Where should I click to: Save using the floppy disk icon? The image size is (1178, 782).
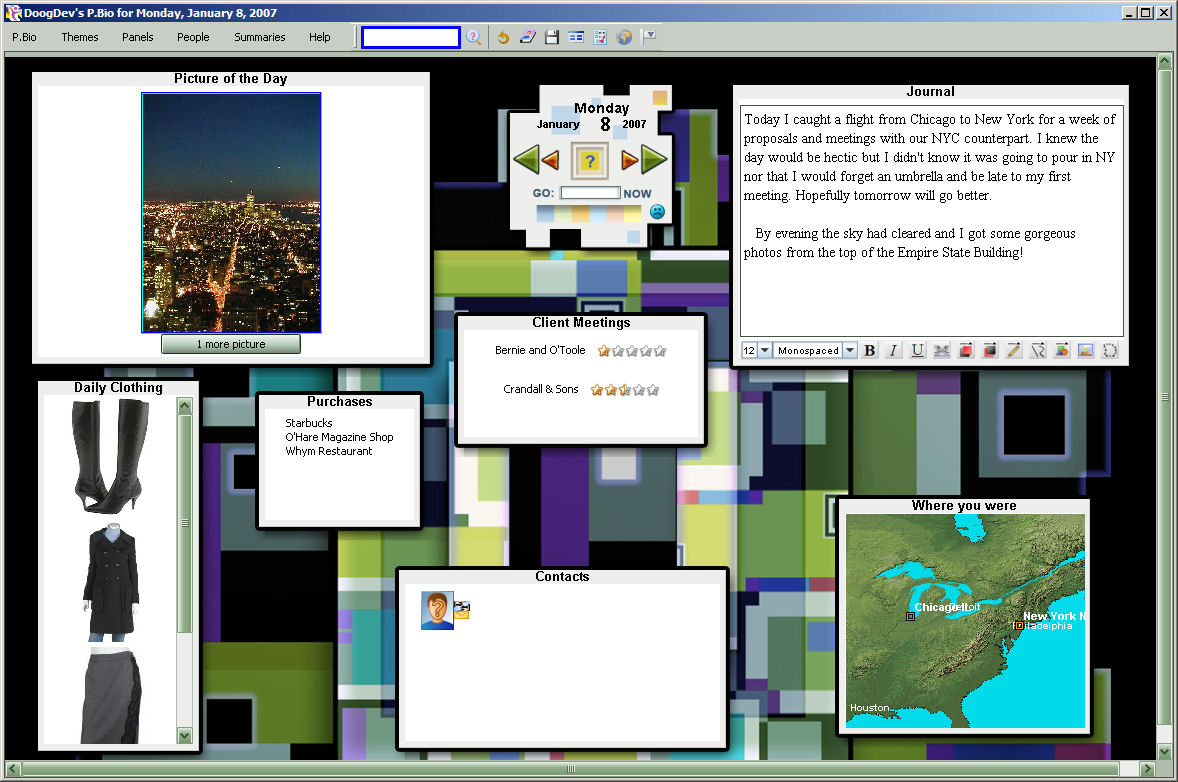point(551,37)
